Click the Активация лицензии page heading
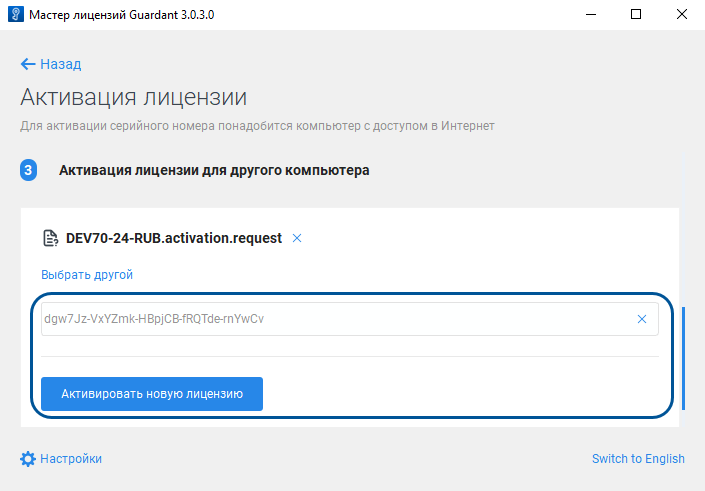The width and height of the screenshot is (705, 491). pyautogui.click(x=133, y=98)
